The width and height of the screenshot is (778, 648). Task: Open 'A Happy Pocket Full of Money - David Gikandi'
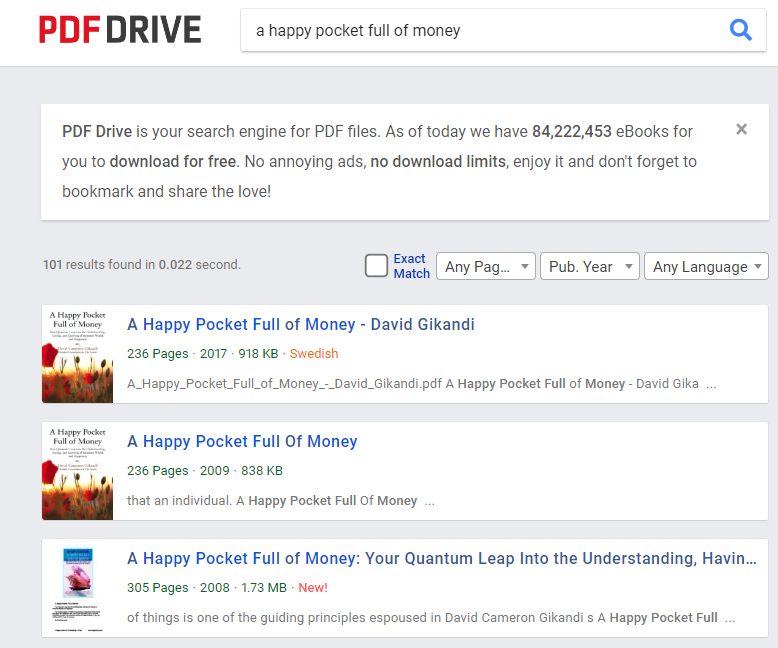[x=301, y=324]
